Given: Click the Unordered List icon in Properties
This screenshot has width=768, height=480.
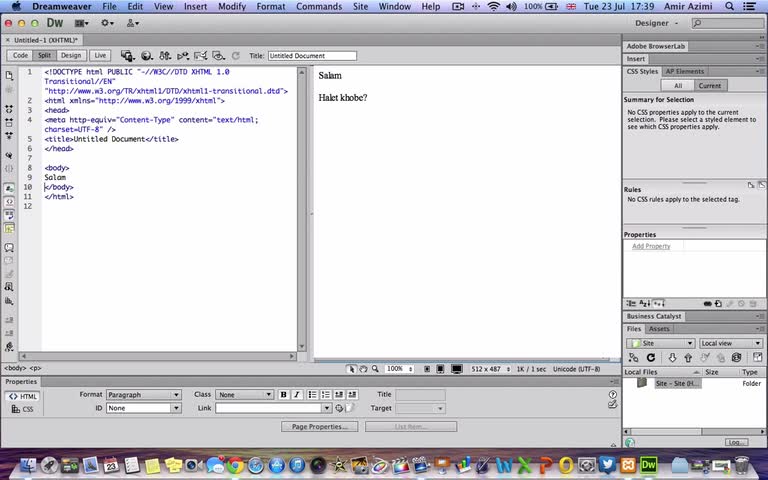Looking at the screenshot, I should (x=312, y=395).
